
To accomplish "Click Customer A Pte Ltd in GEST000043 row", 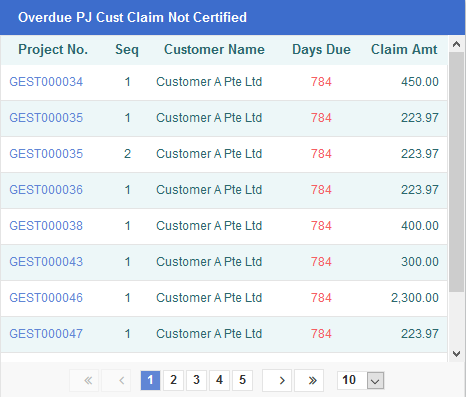I will (x=209, y=262).
